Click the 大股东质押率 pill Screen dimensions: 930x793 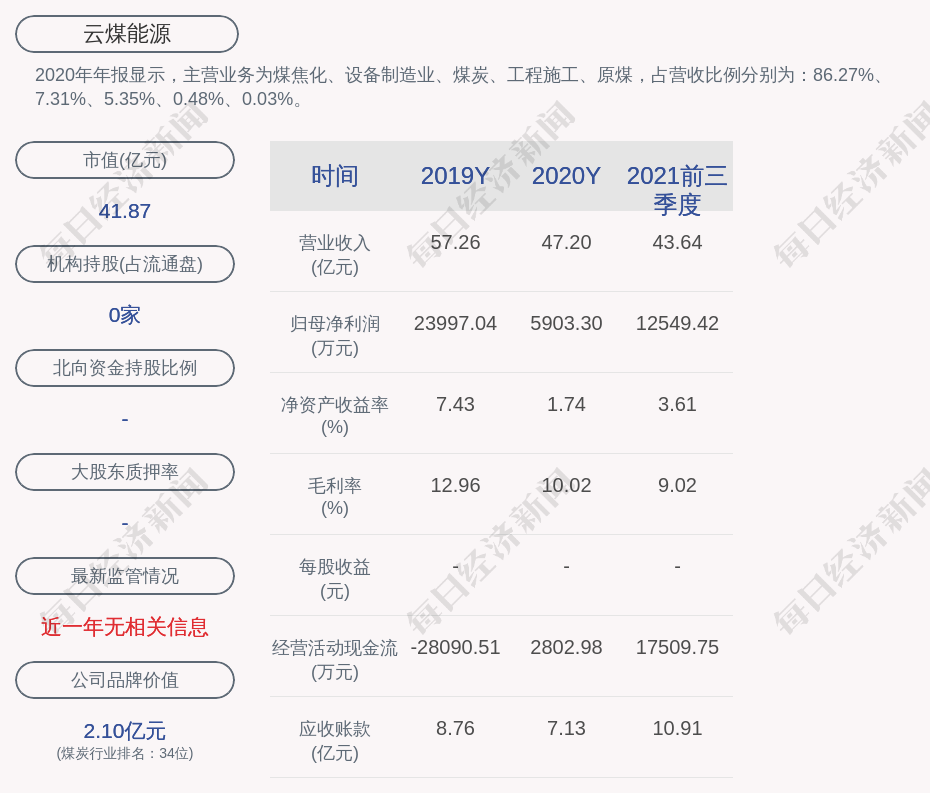[x=125, y=472]
